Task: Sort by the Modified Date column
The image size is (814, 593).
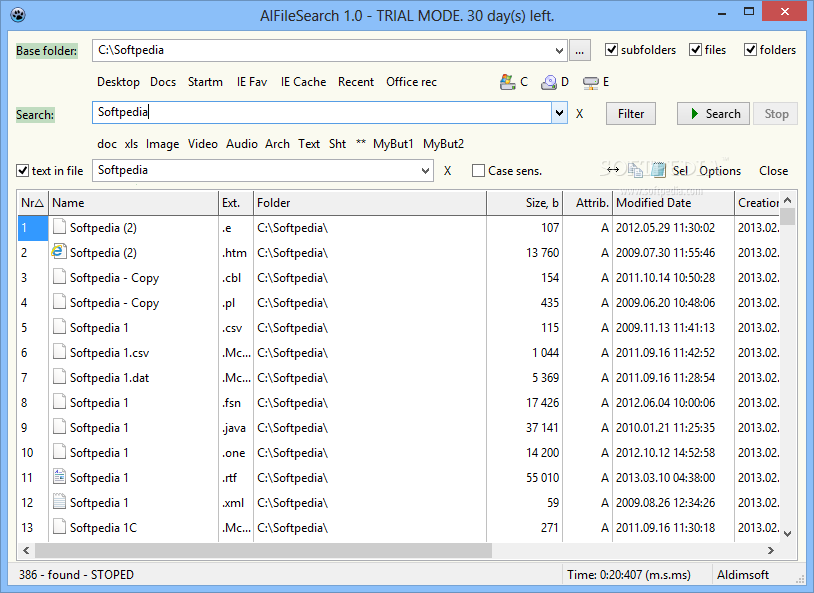Action: click(x=673, y=203)
